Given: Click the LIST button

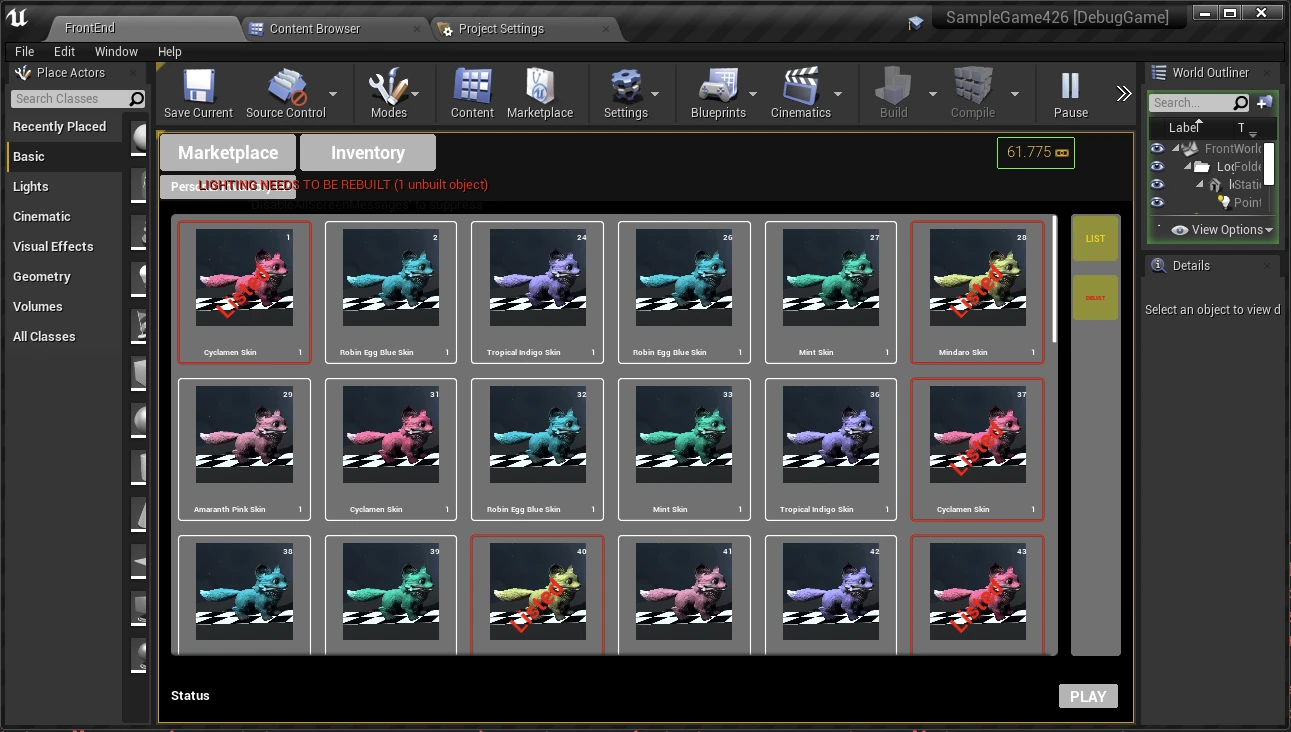Looking at the screenshot, I should pyautogui.click(x=1095, y=238).
